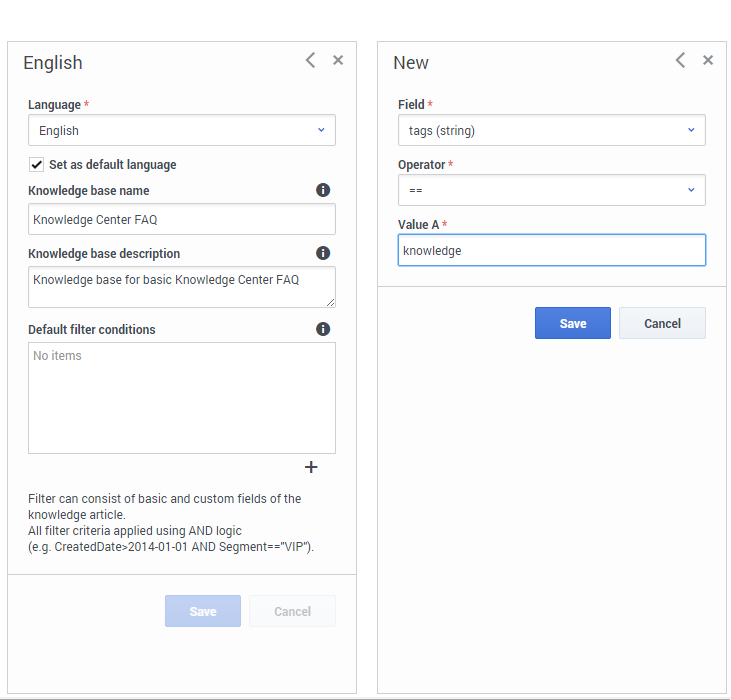Click the back chevron in English panel

310,61
